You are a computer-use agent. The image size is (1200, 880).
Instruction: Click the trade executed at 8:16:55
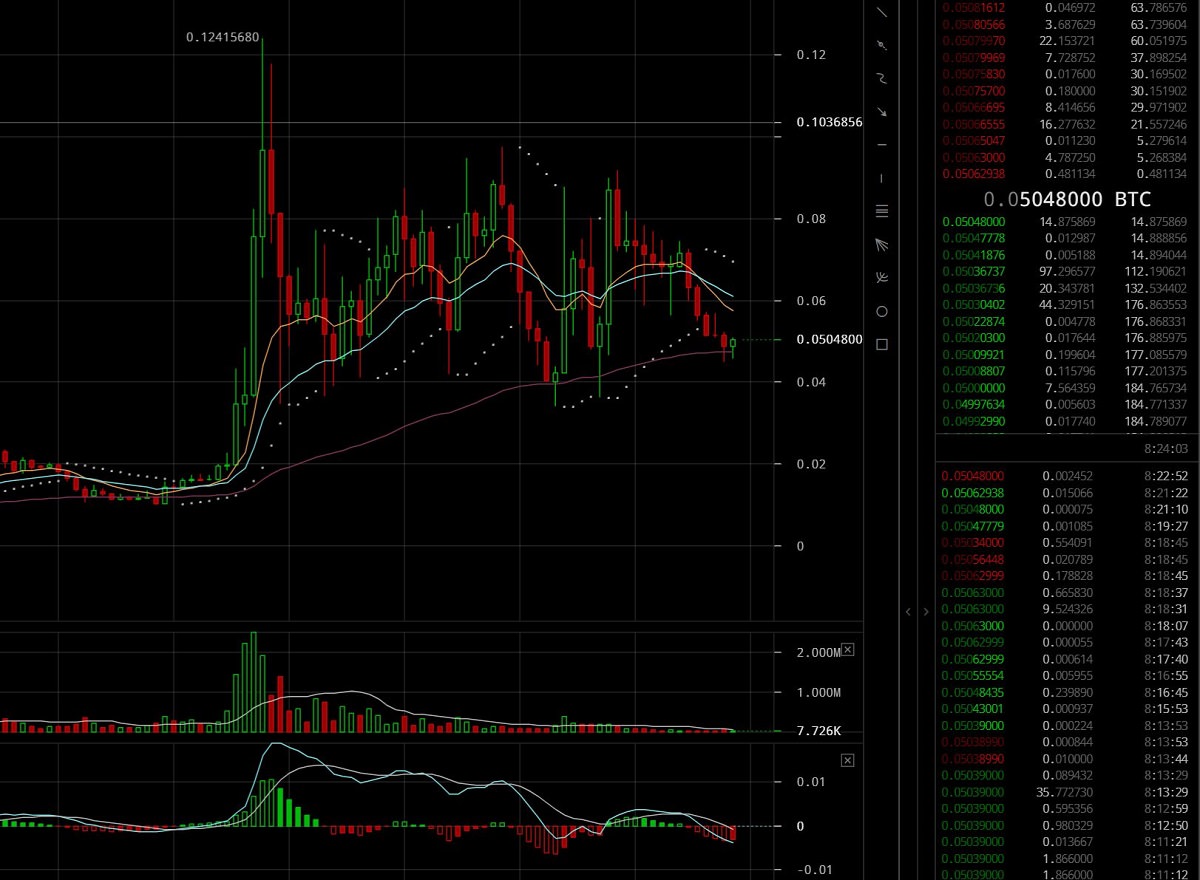(x=1067, y=675)
